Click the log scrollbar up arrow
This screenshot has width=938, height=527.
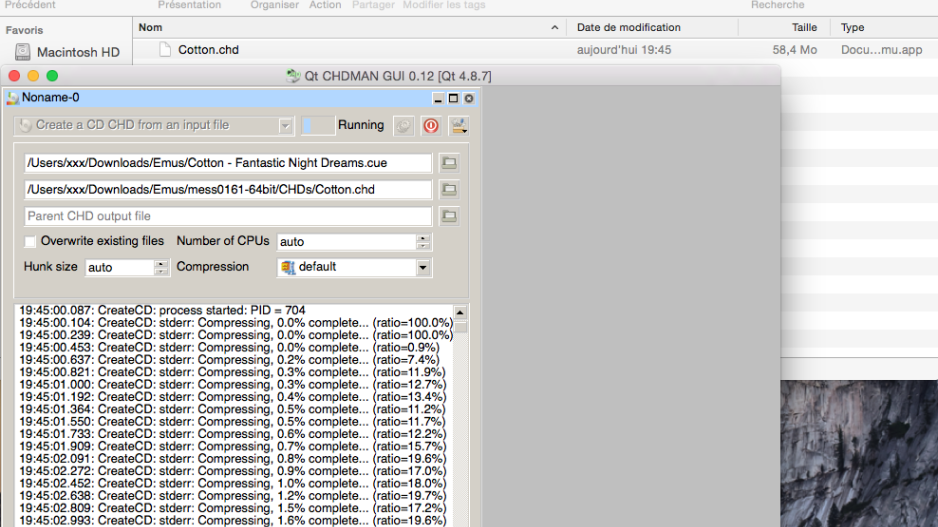460,313
